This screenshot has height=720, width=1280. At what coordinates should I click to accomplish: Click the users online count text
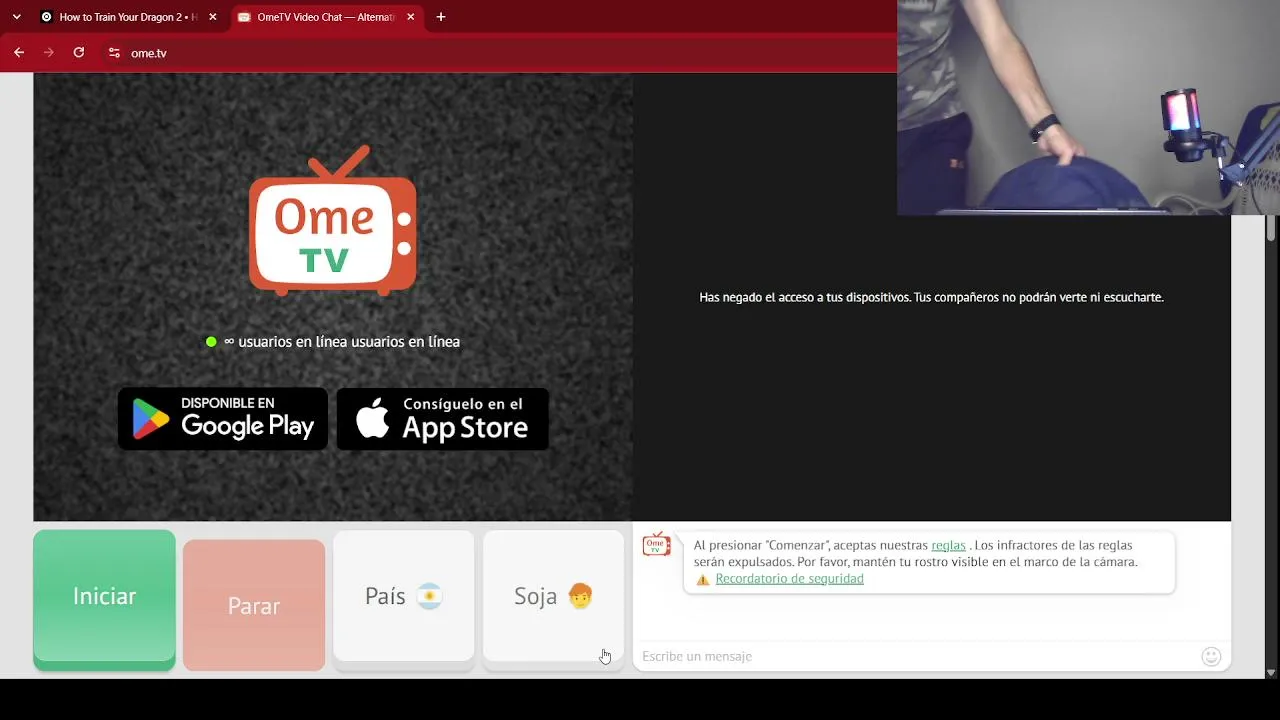pyautogui.click(x=342, y=342)
